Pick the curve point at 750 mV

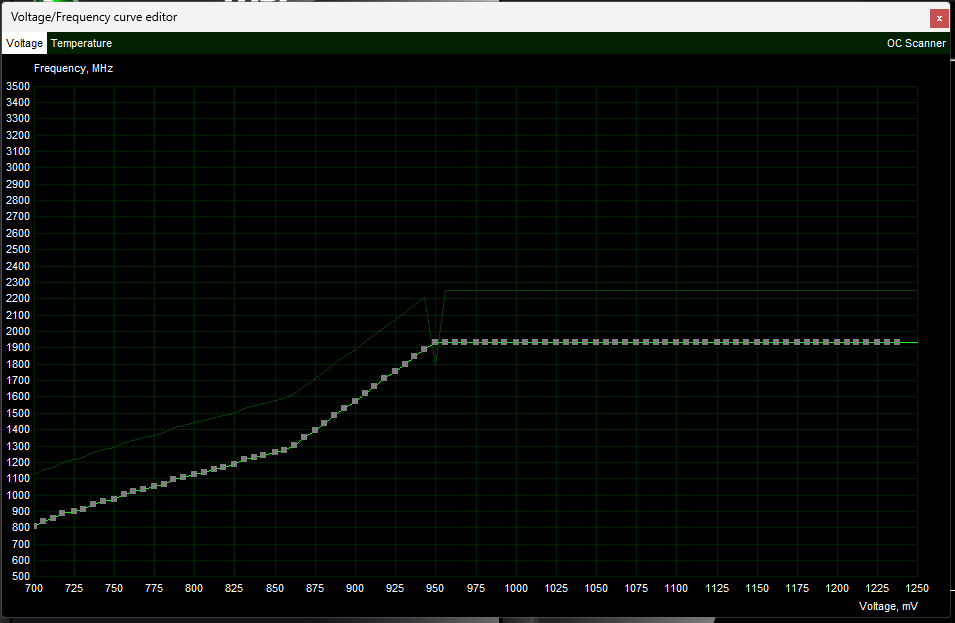pos(114,498)
